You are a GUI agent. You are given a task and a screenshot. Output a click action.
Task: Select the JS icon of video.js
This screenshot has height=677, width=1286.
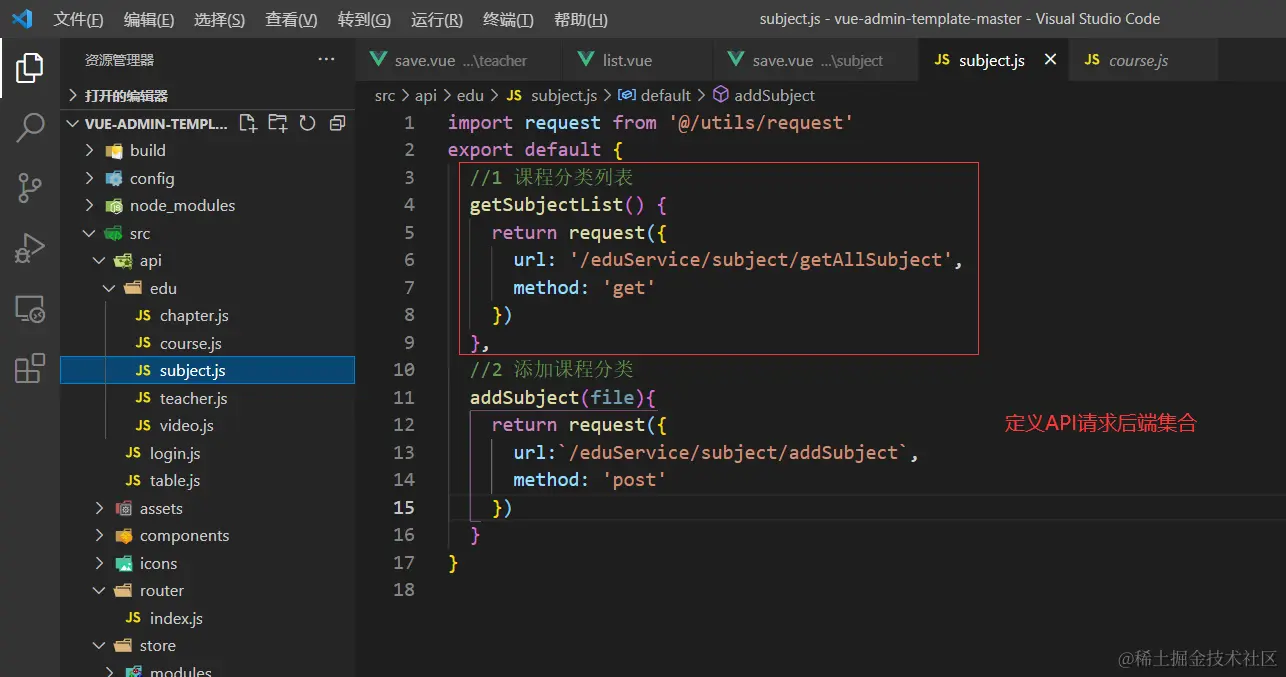[143, 425]
